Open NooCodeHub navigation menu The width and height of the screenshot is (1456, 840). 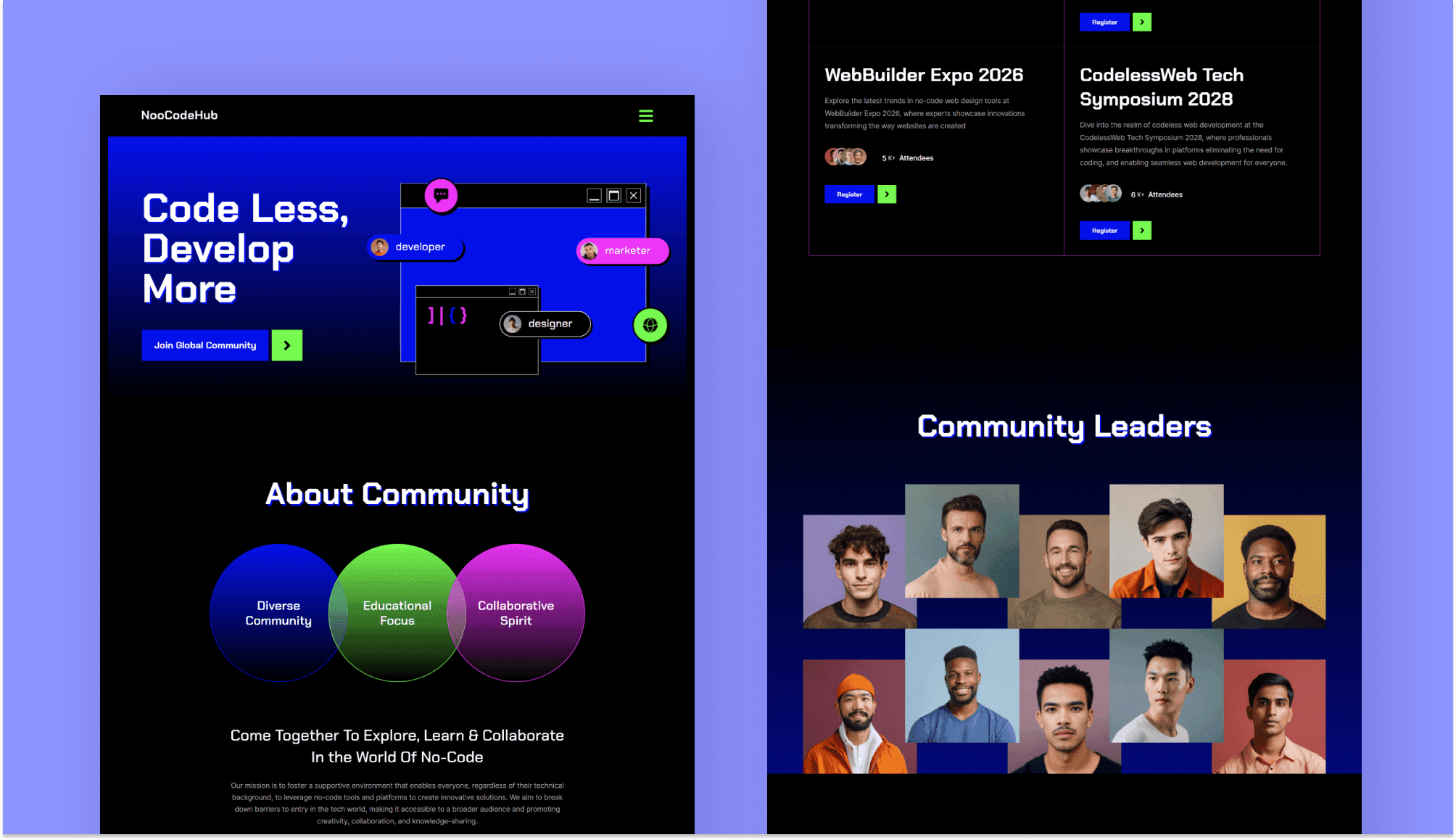click(646, 116)
